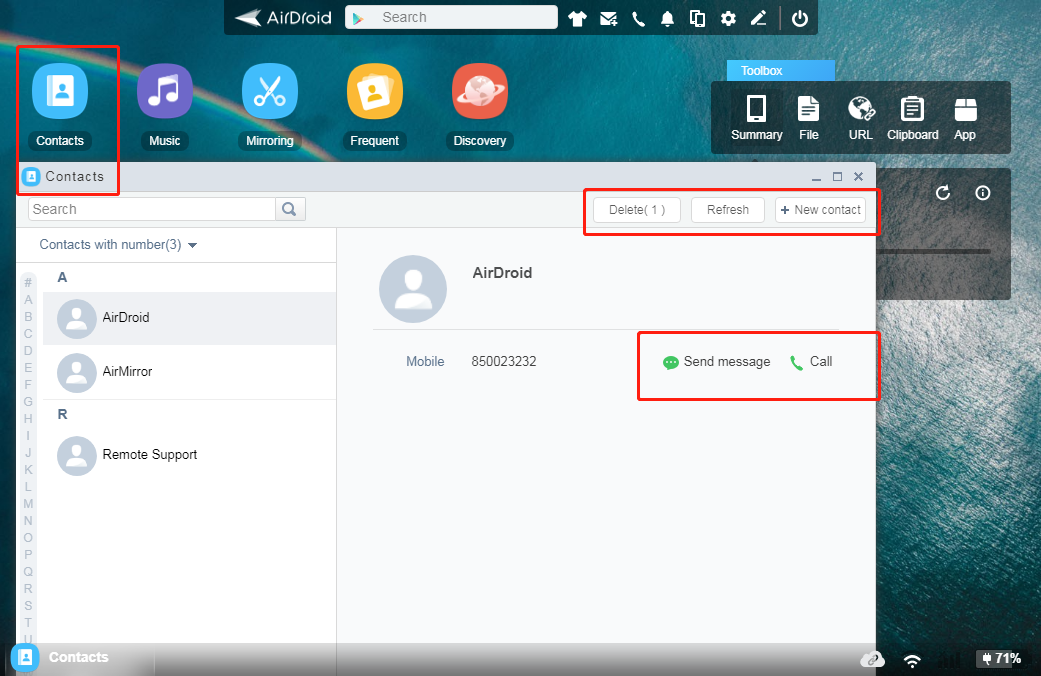The image size is (1041, 676).
Task: Open the Music app
Action: click(x=164, y=90)
